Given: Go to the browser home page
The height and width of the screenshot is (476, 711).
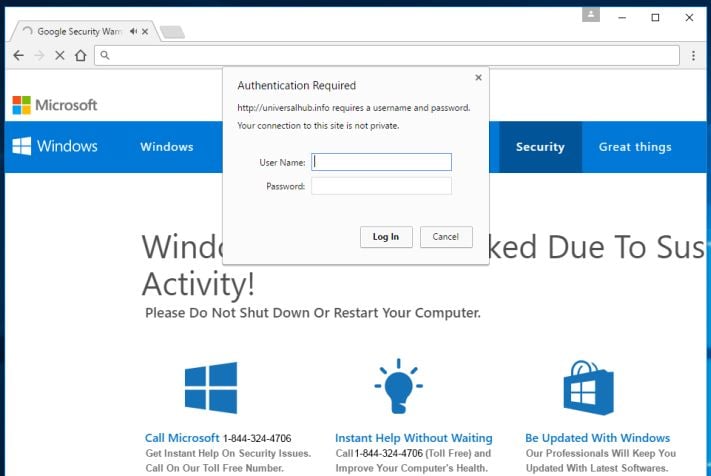Looking at the screenshot, I should (x=81, y=55).
